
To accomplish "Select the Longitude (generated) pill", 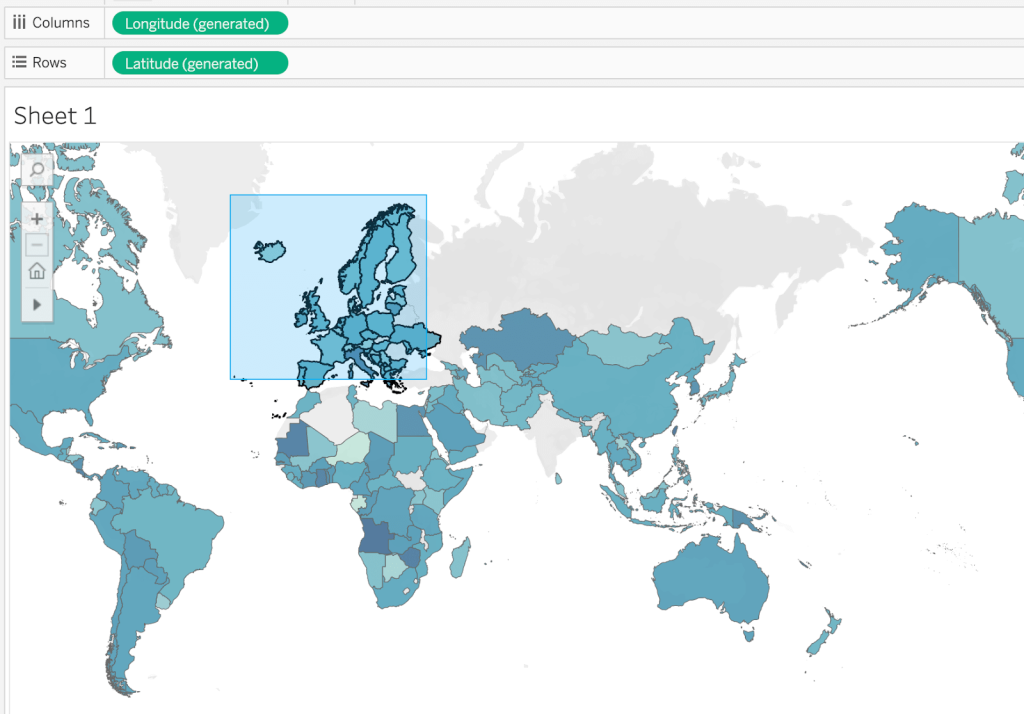I will [200, 24].
